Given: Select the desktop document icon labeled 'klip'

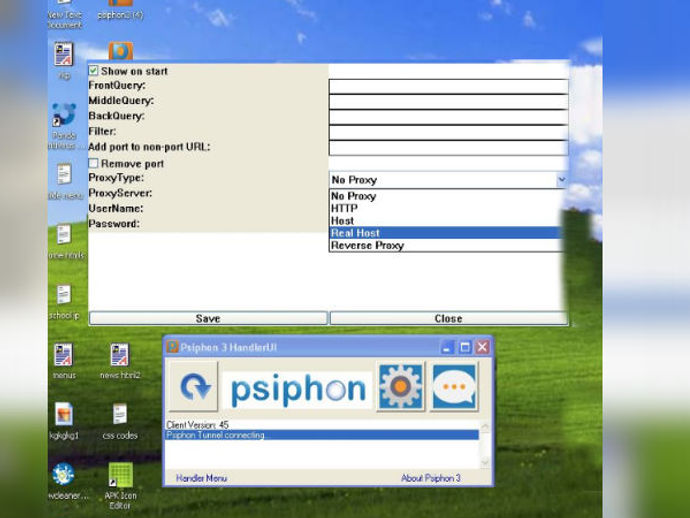Looking at the screenshot, I should [64, 61].
